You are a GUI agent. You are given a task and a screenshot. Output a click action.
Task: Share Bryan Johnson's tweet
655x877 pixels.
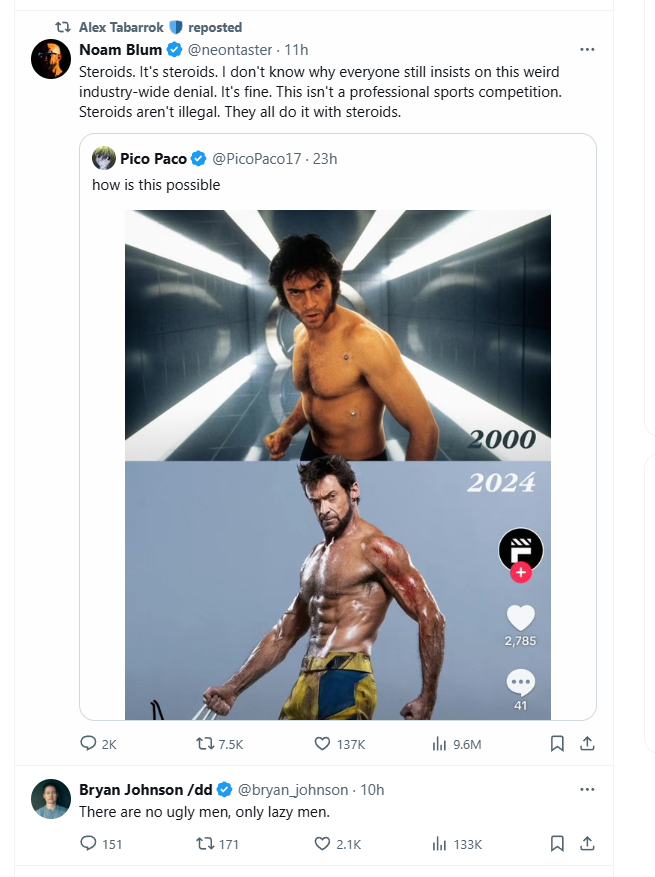[588, 844]
